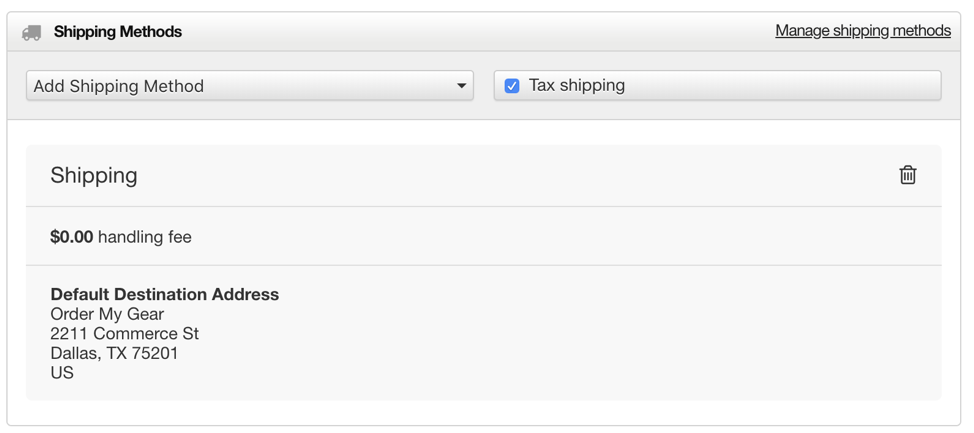Click the $0.00 handling fee amount
The height and width of the screenshot is (433, 974).
[x=71, y=237]
